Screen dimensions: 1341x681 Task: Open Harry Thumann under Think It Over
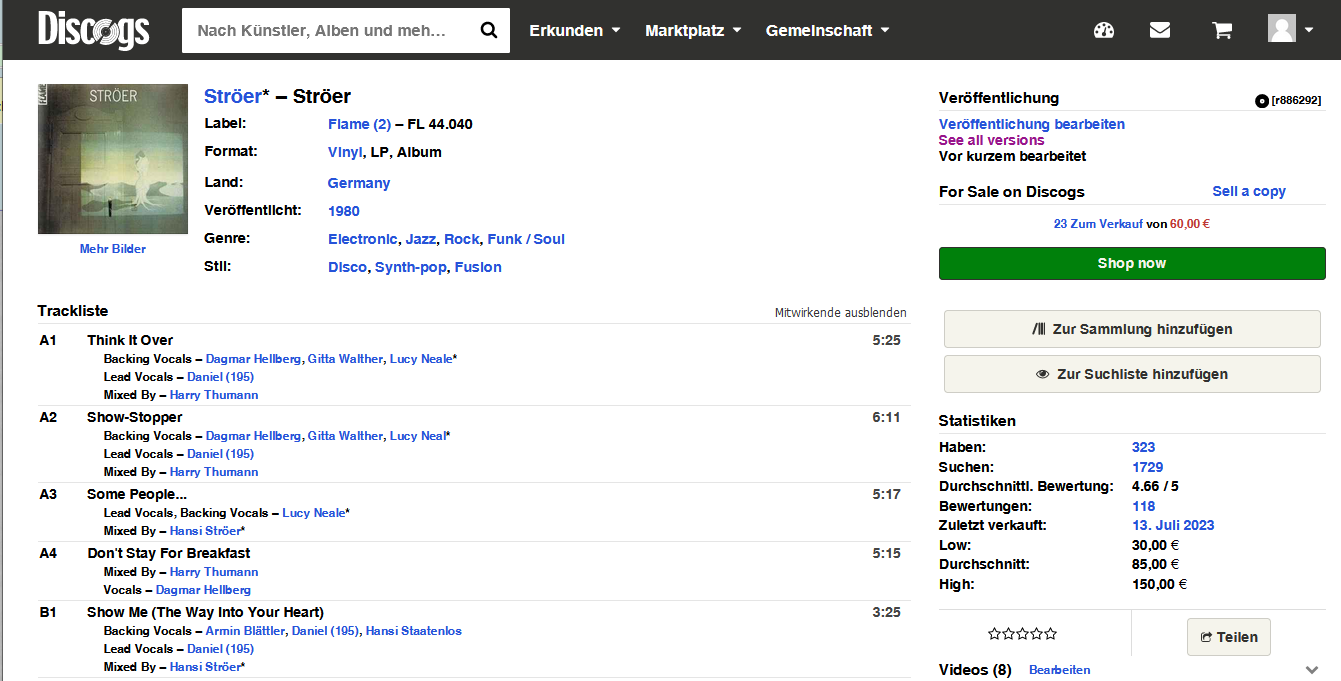pyautogui.click(x=214, y=395)
